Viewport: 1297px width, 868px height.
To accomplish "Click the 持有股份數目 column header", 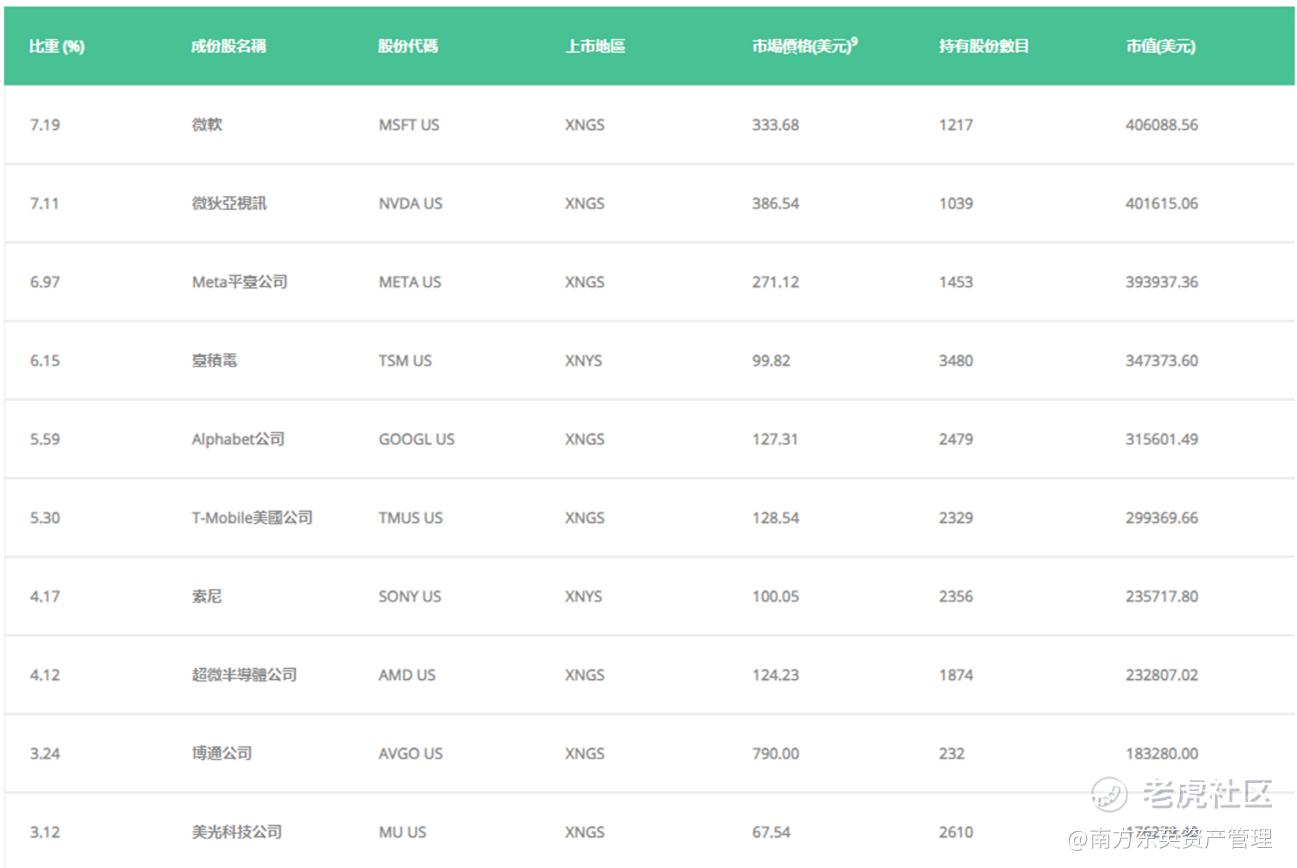I will pyautogui.click(x=984, y=46).
